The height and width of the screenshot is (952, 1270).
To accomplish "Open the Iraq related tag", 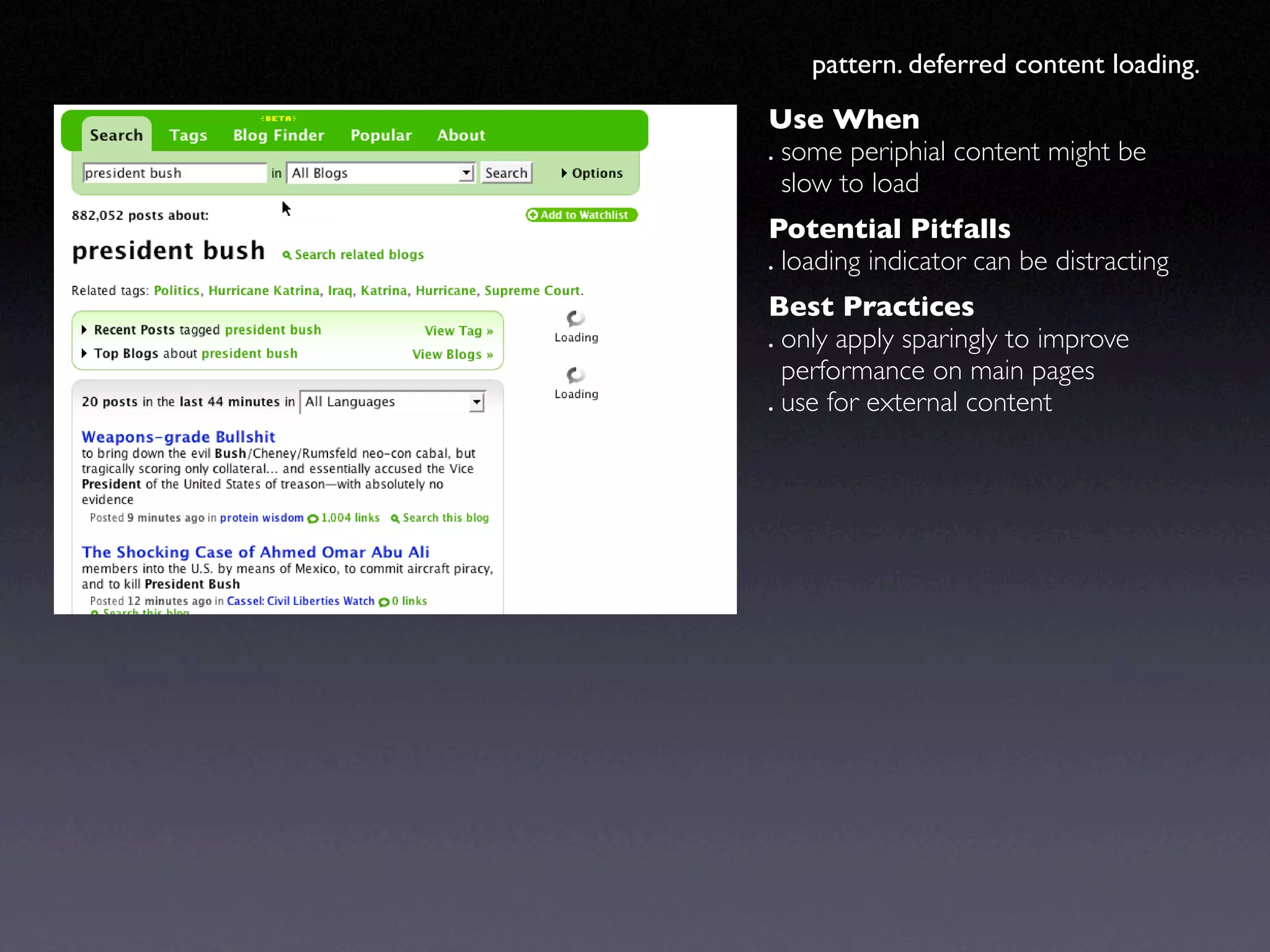I will [x=340, y=291].
